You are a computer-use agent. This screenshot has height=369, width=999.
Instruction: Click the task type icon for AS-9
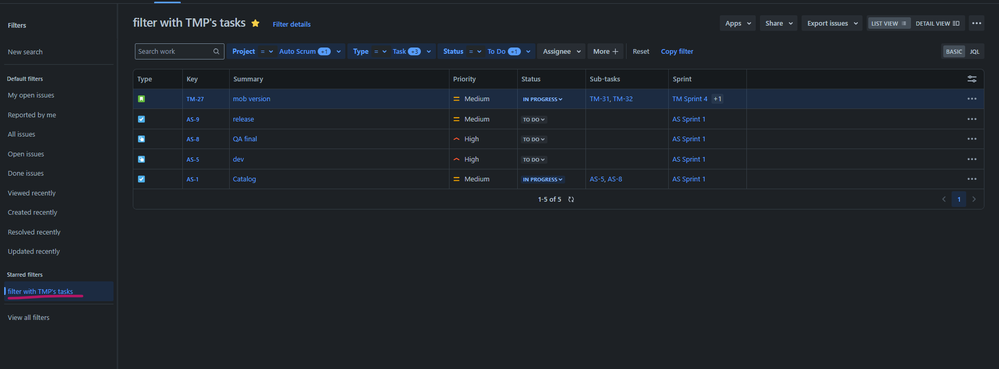tap(141, 119)
